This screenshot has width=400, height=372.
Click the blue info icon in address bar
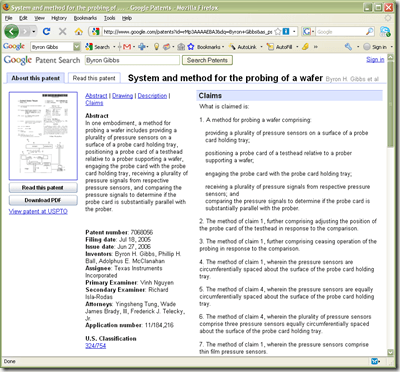pos(286,31)
